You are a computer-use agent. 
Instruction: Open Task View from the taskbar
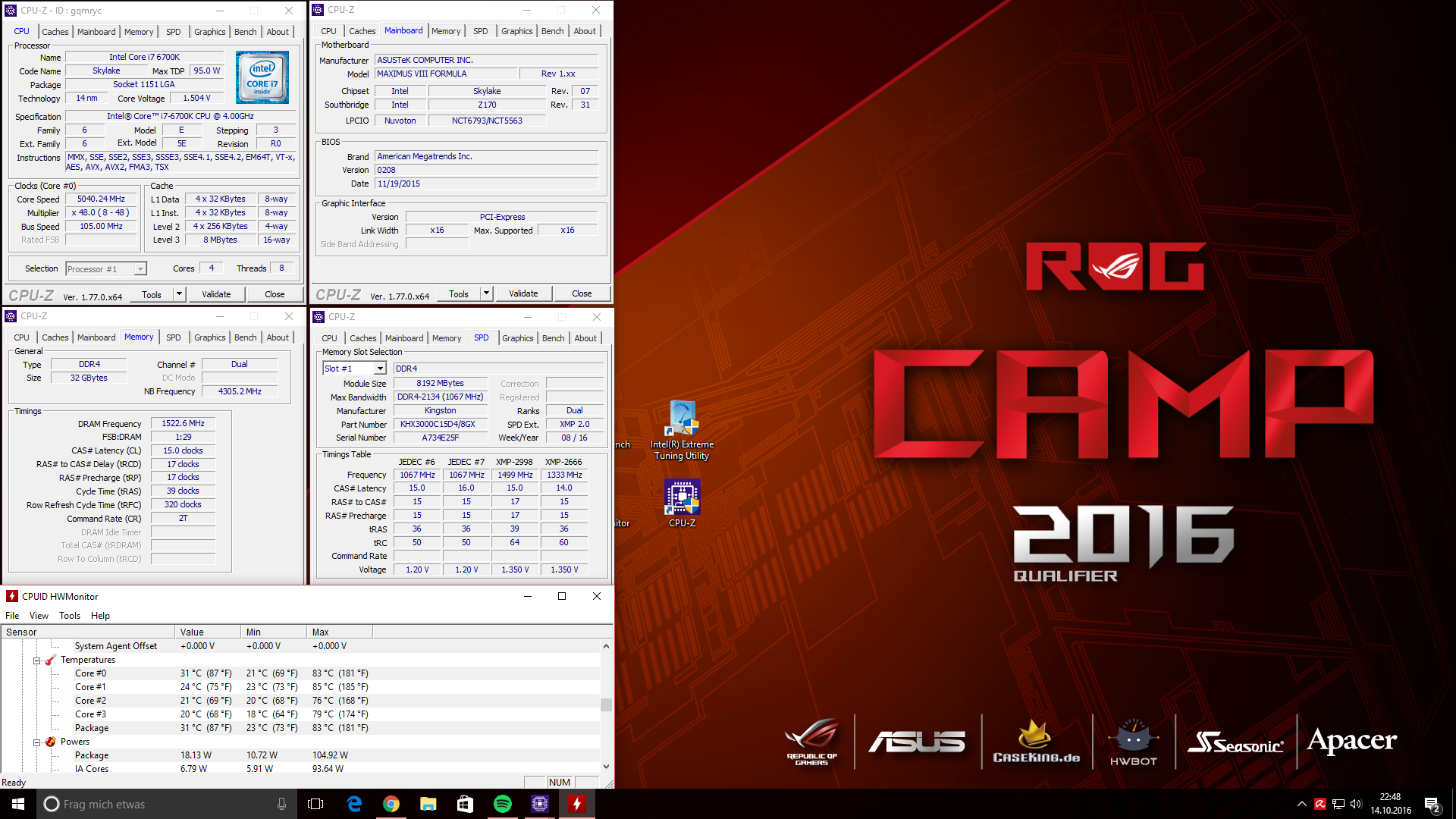pos(315,804)
